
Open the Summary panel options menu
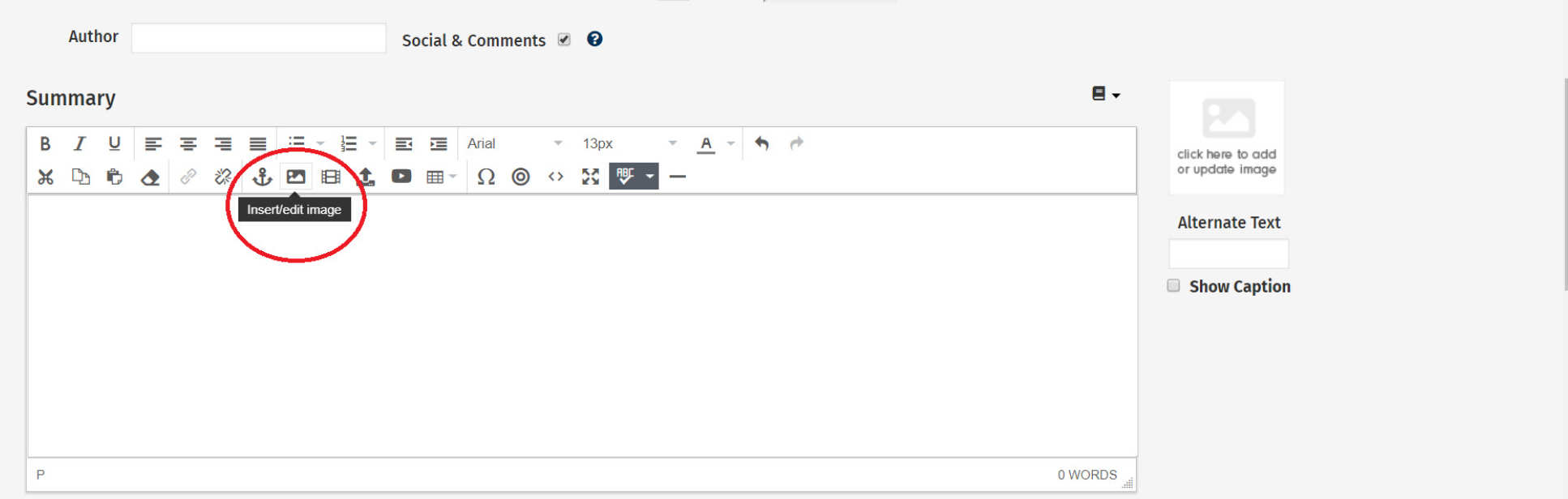(1105, 94)
